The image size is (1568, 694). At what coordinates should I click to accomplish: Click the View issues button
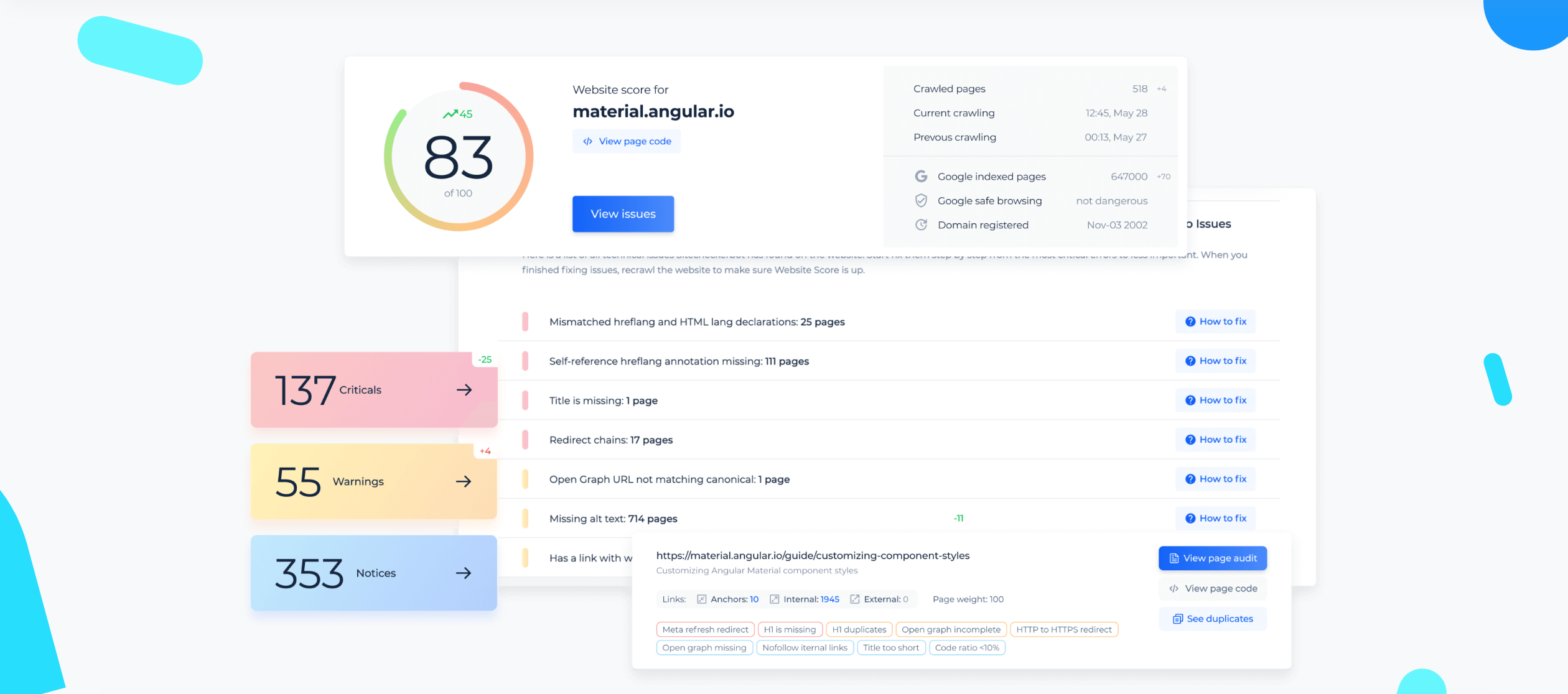click(x=623, y=214)
